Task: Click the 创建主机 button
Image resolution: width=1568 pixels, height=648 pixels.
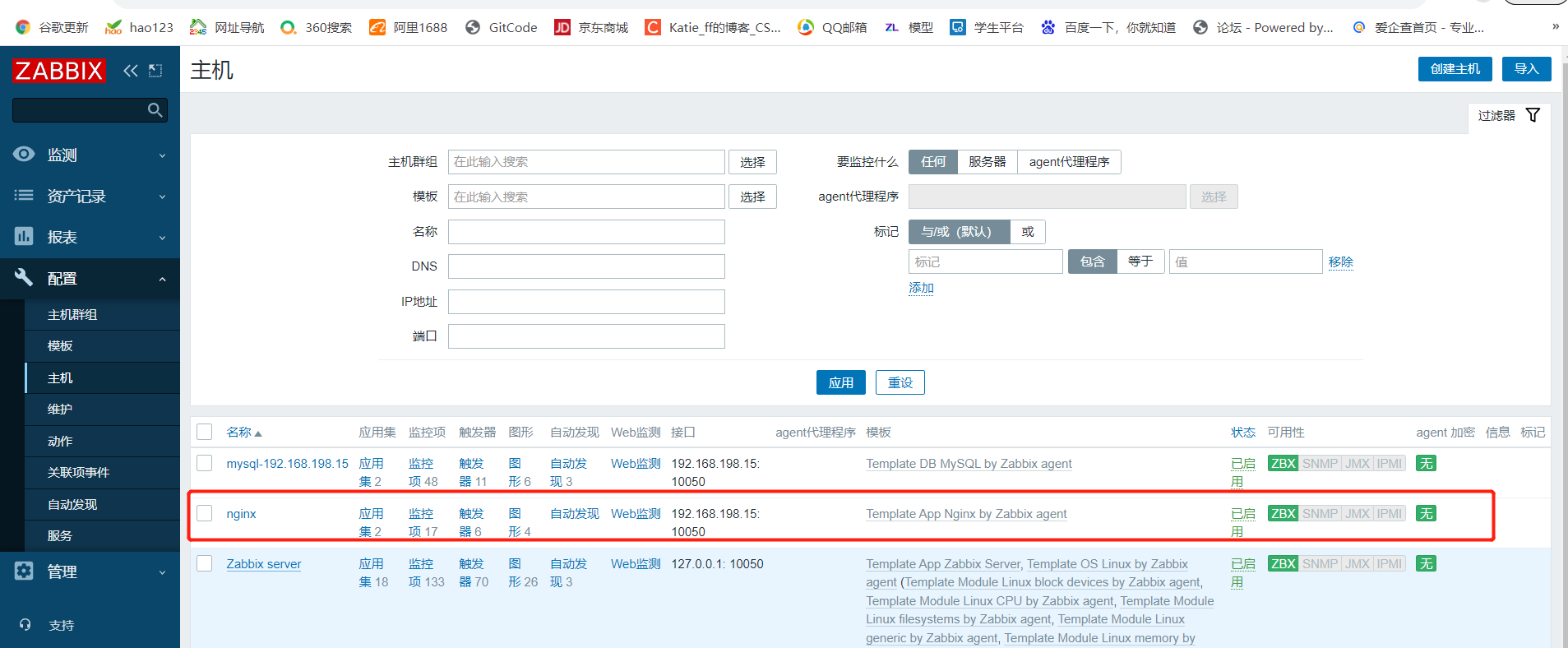Action: (1455, 69)
